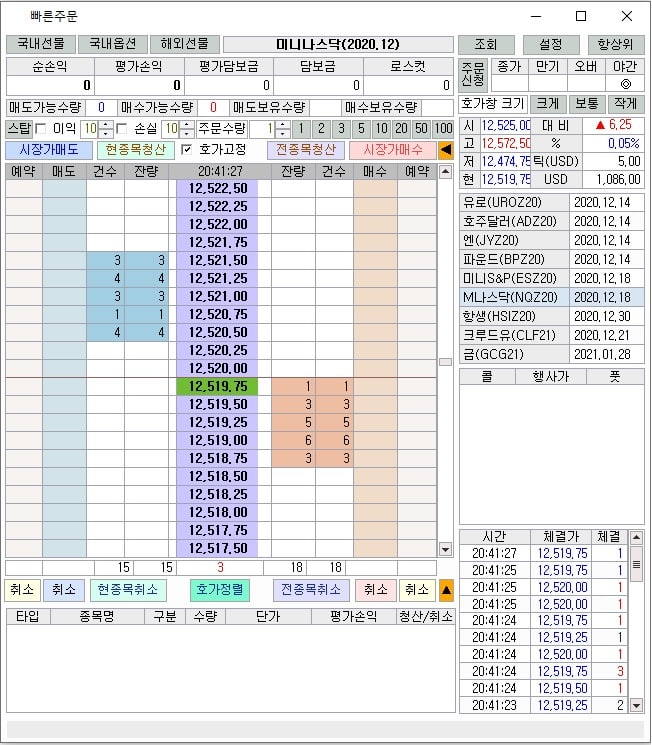This screenshot has height=745, width=652.
Task: Click the 12,521.50 price row
Action: pos(217,260)
